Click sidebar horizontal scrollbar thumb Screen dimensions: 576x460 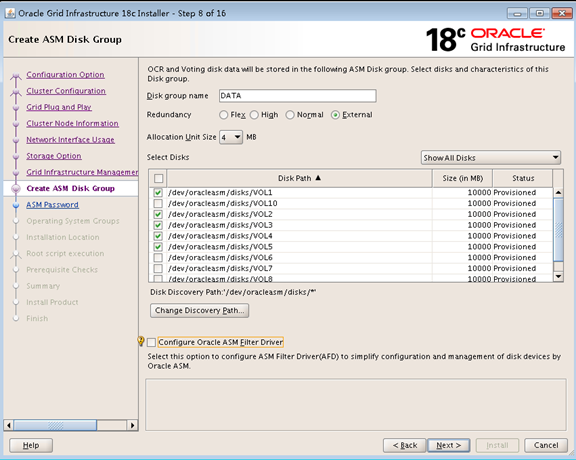pos(55,425)
